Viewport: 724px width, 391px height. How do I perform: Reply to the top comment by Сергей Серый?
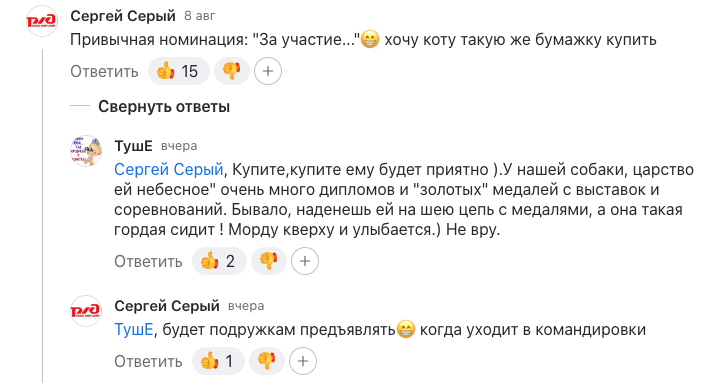(104, 72)
